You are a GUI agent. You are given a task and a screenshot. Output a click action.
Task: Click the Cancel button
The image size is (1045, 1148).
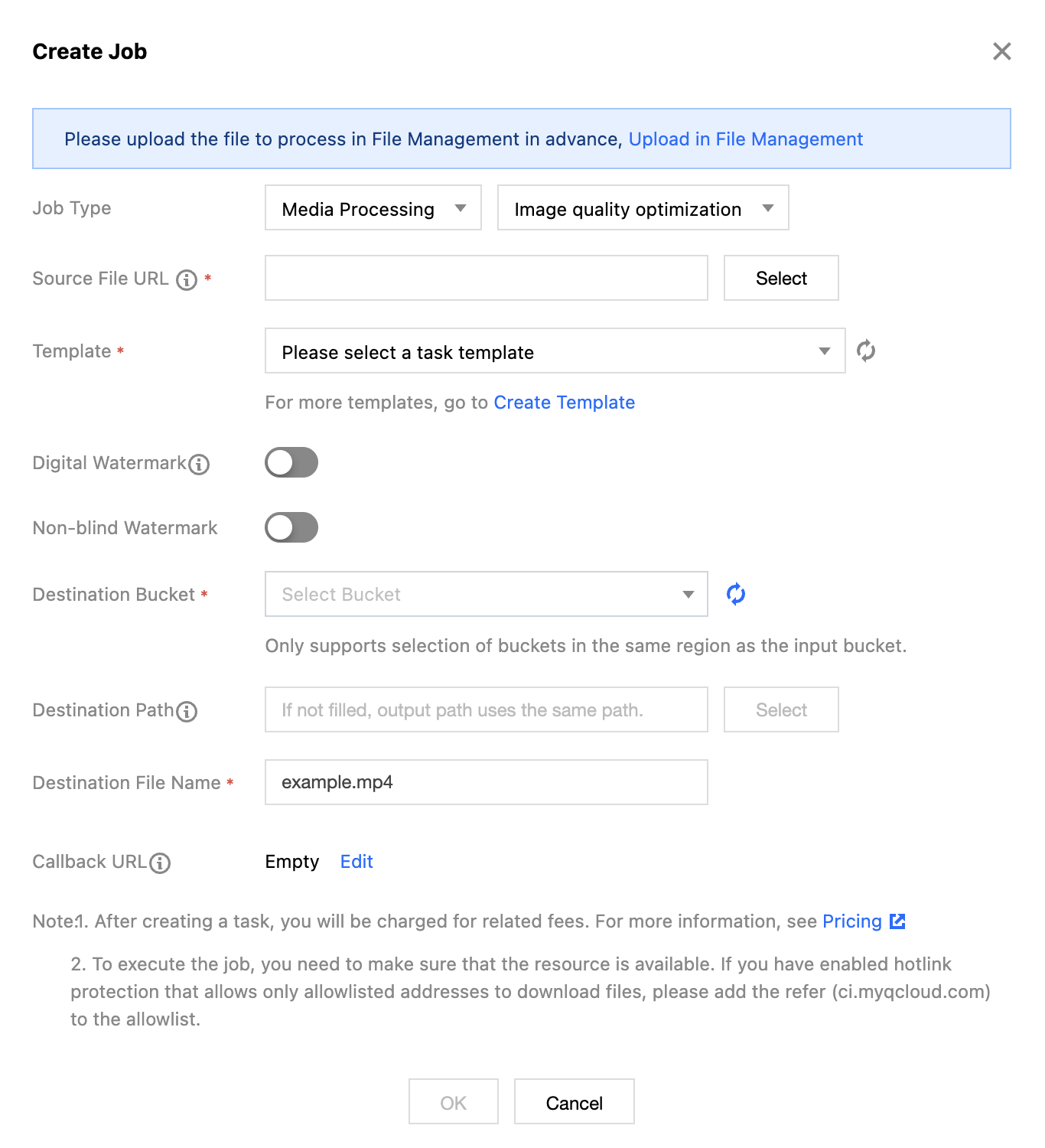click(x=574, y=1102)
